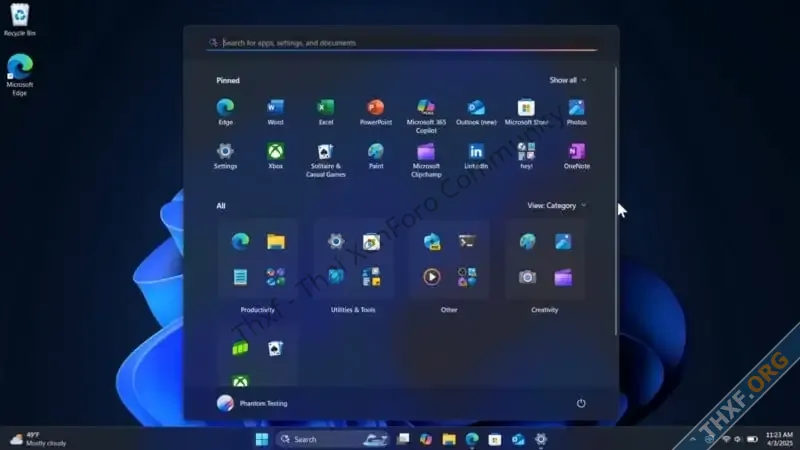800x450 pixels.
Task: Open the clock and date flyout
Action: point(779,439)
